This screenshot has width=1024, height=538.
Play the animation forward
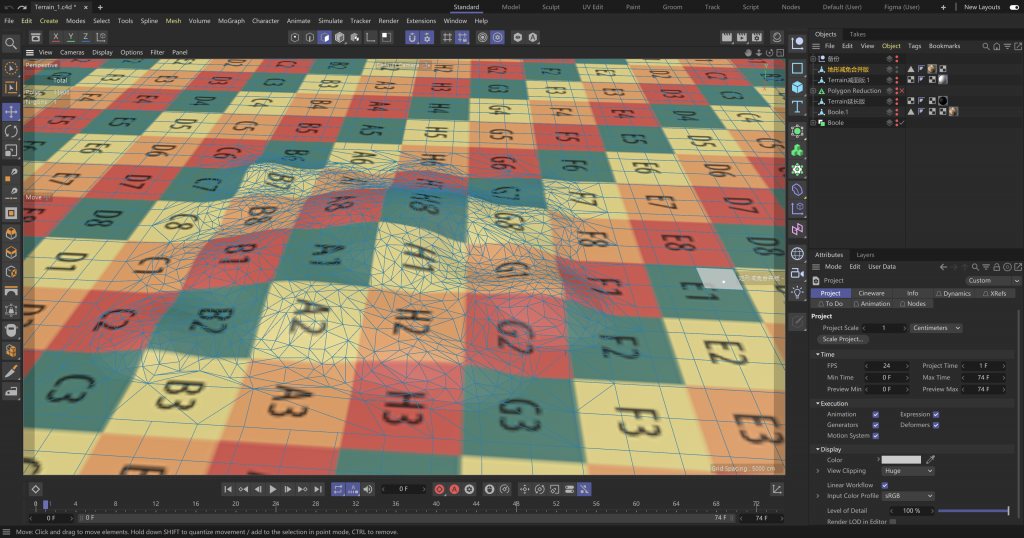click(x=272, y=489)
